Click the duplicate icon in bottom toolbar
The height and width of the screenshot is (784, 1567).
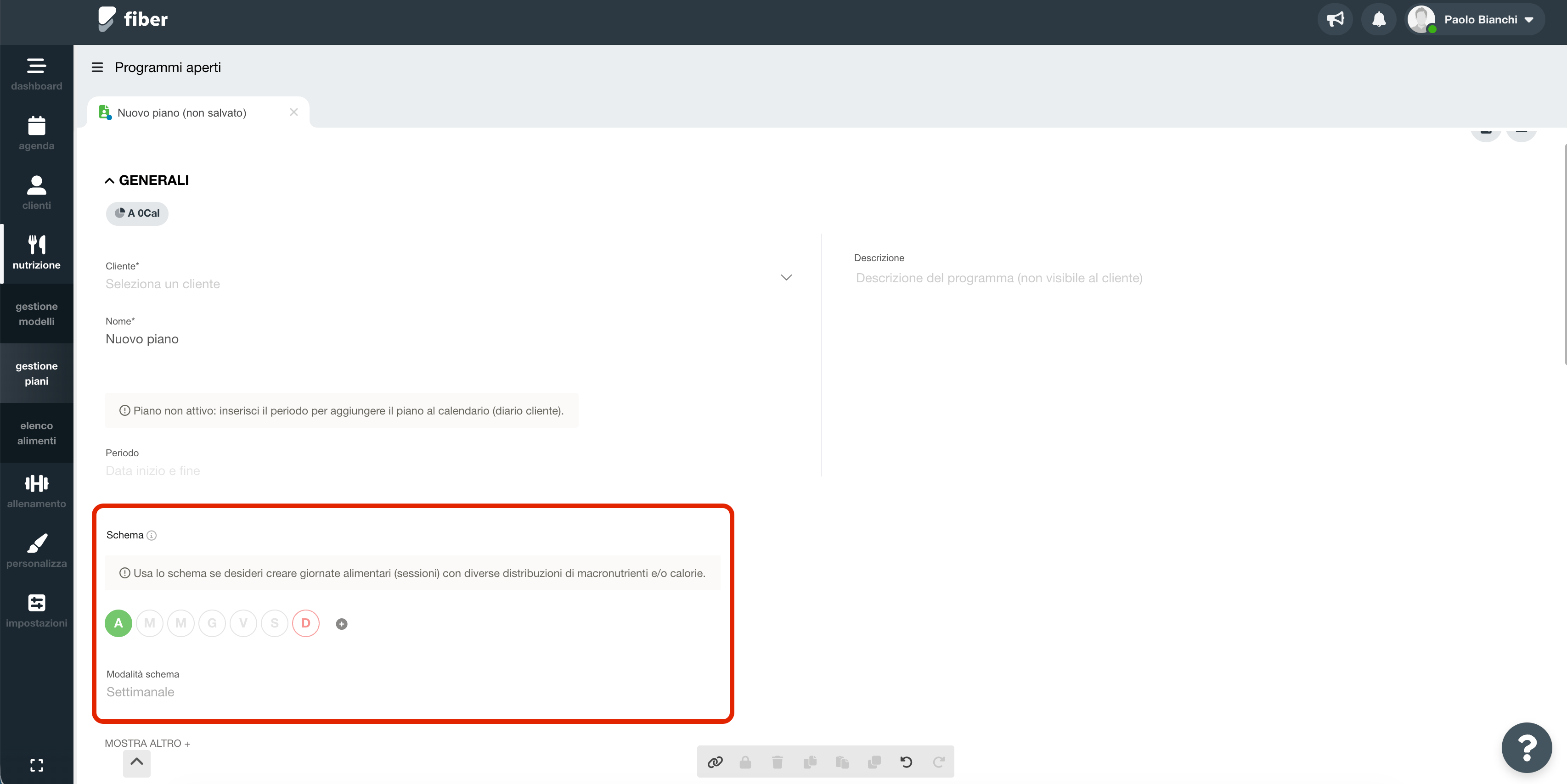coord(874,762)
